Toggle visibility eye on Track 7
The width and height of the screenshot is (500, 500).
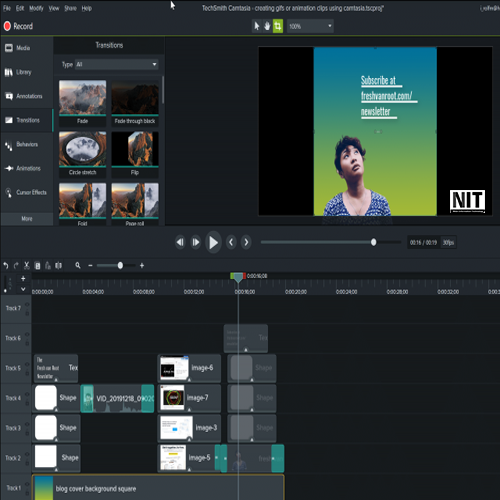point(27,304)
